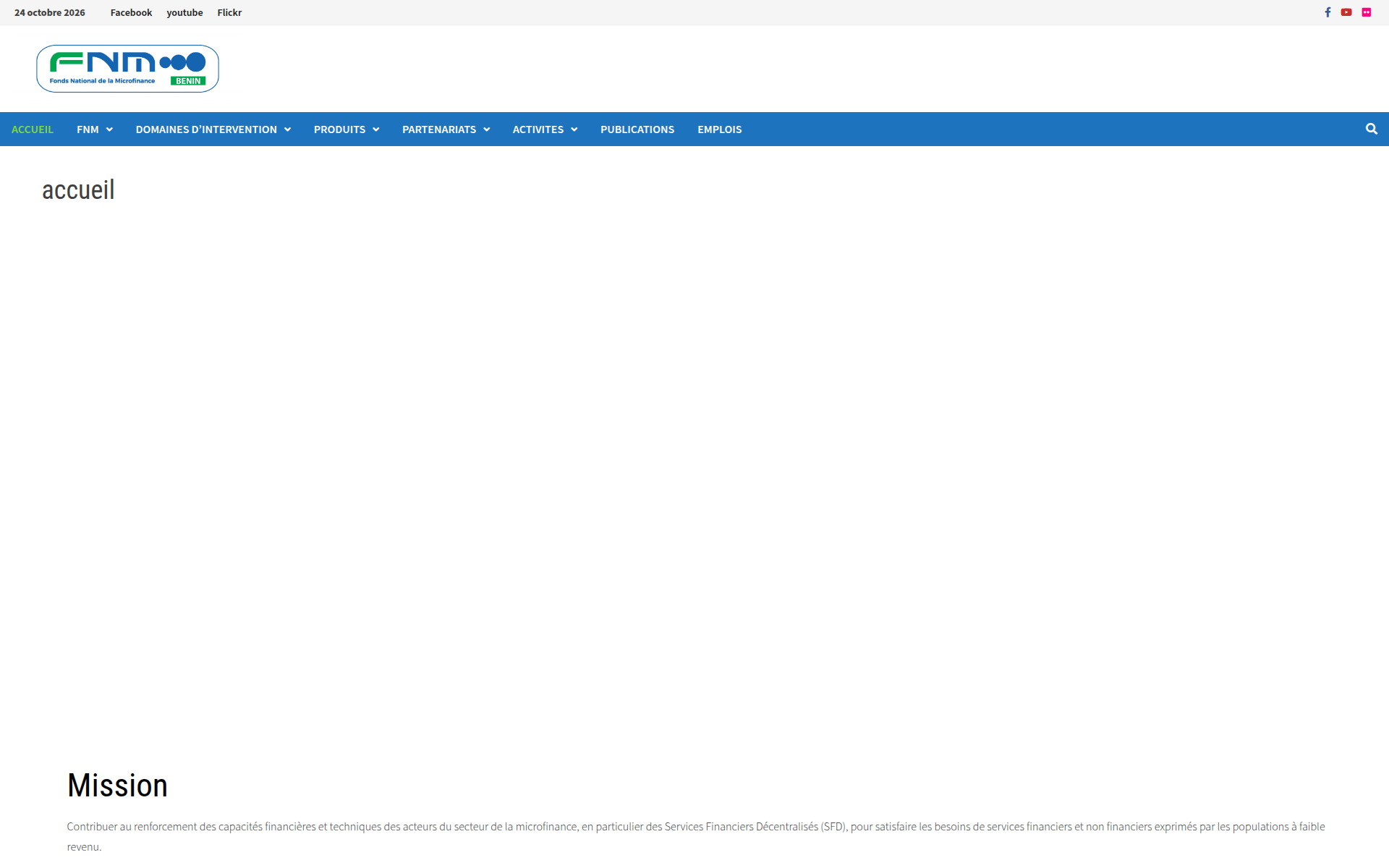The height and width of the screenshot is (868, 1389).
Task: Expand the Activites menu chevron
Action: [x=574, y=129]
